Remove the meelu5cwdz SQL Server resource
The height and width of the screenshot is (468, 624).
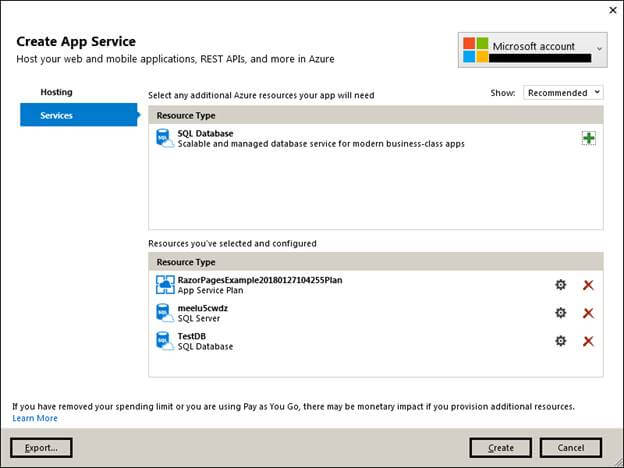[x=588, y=313]
